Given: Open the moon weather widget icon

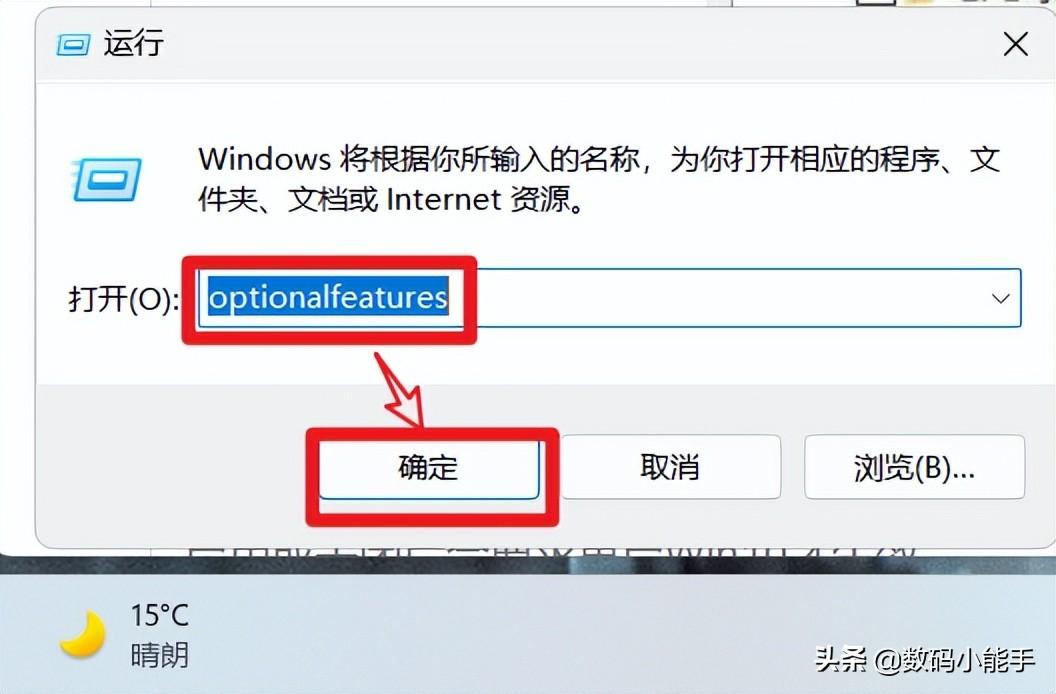Looking at the screenshot, I should pyautogui.click(x=81, y=634).
